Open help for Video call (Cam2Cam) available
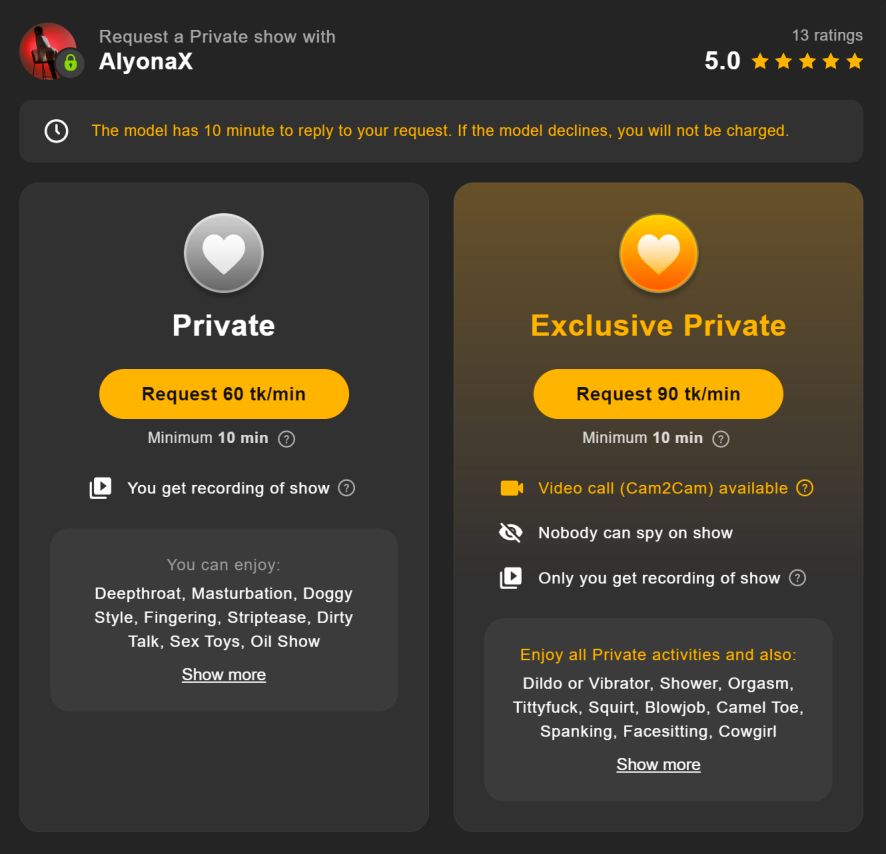 click(805, 488)
